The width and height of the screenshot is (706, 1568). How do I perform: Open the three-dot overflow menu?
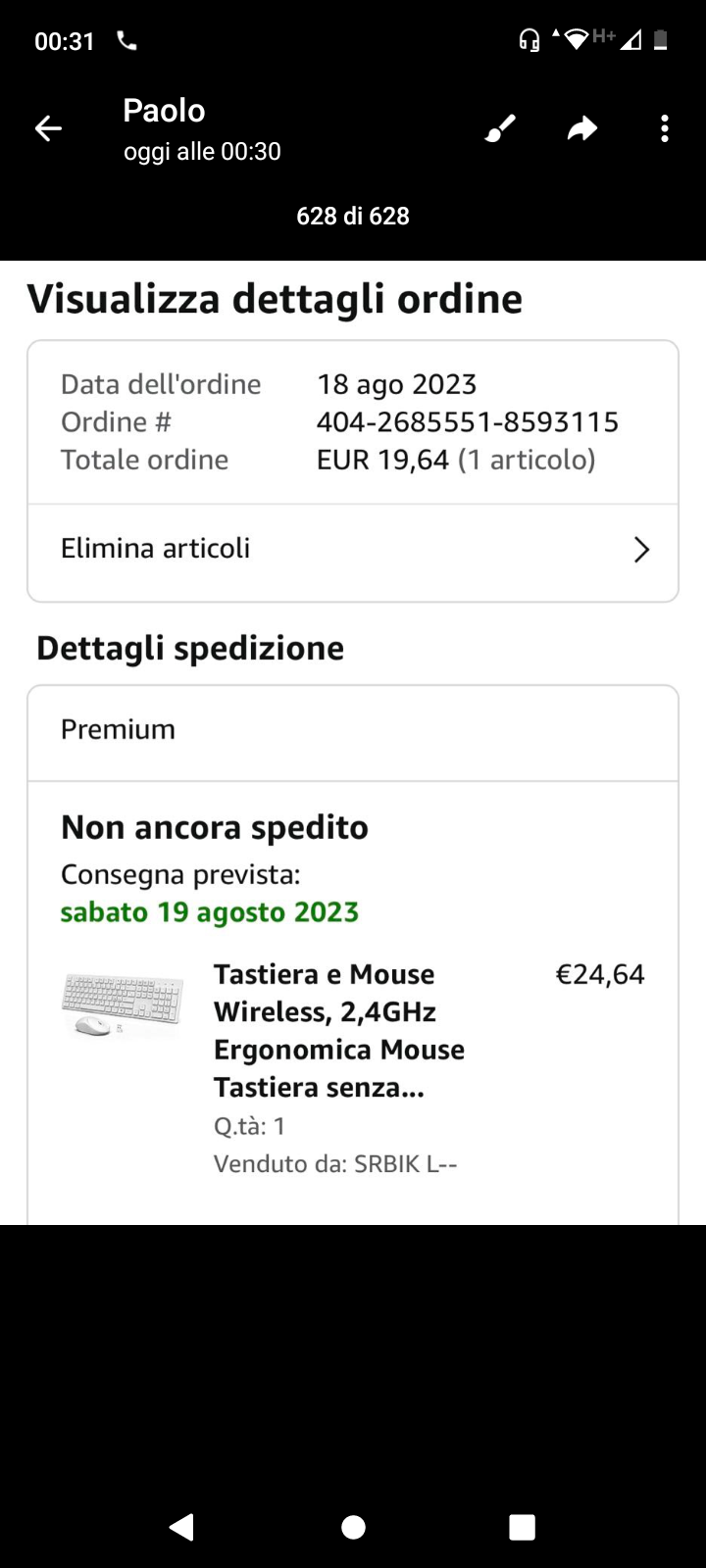pyautogui.click(x=665, y=128)
